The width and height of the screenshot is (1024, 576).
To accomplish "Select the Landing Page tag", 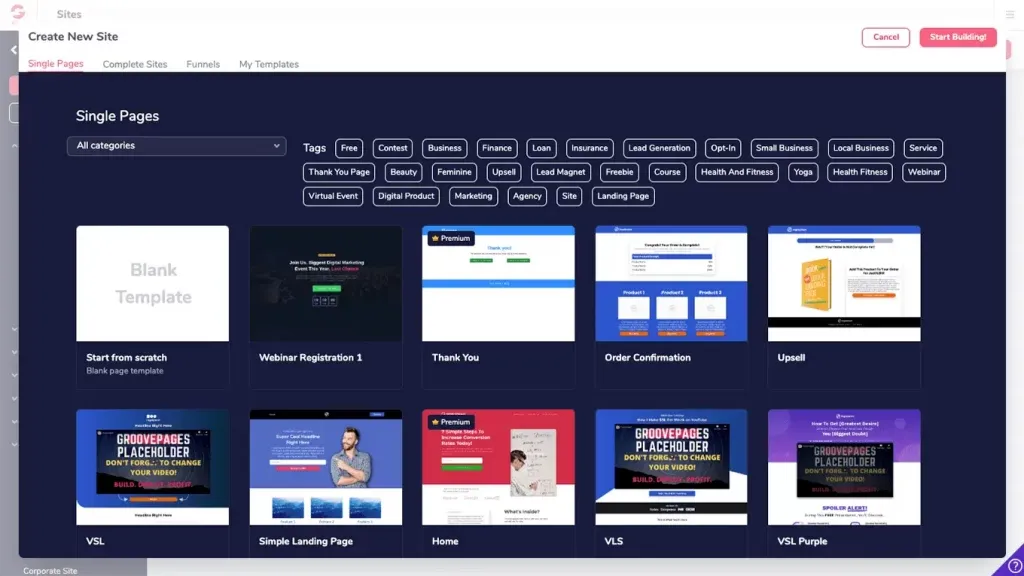I will (x=623, y=196).
